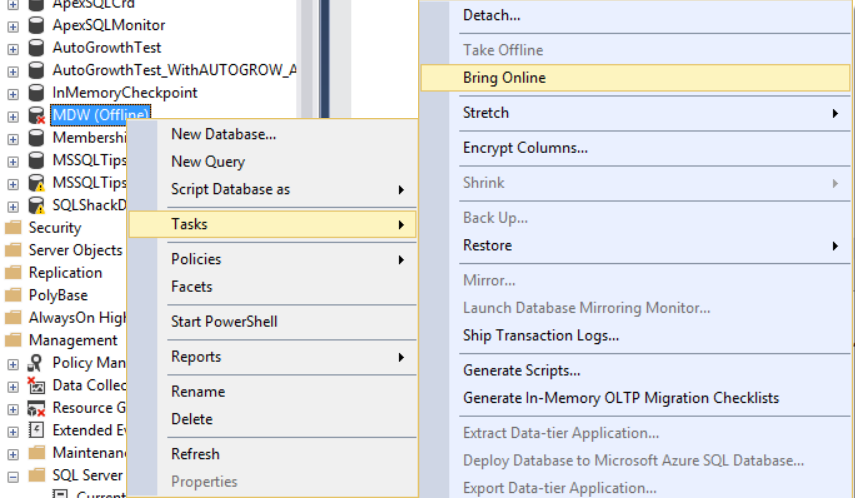
Task: Click the Extended Events icon
Action: tap(36, 430)
